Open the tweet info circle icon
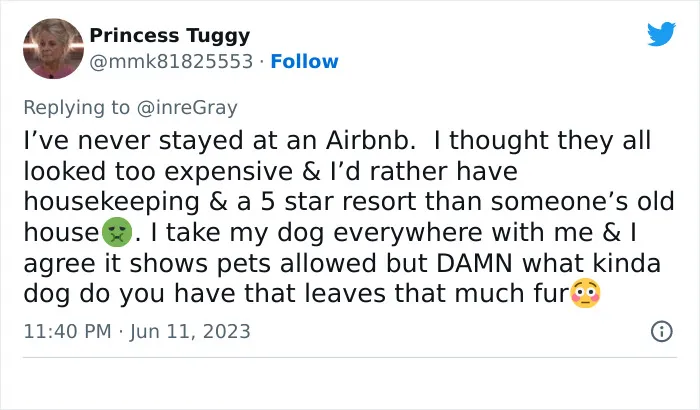 [x=662, y=331]
